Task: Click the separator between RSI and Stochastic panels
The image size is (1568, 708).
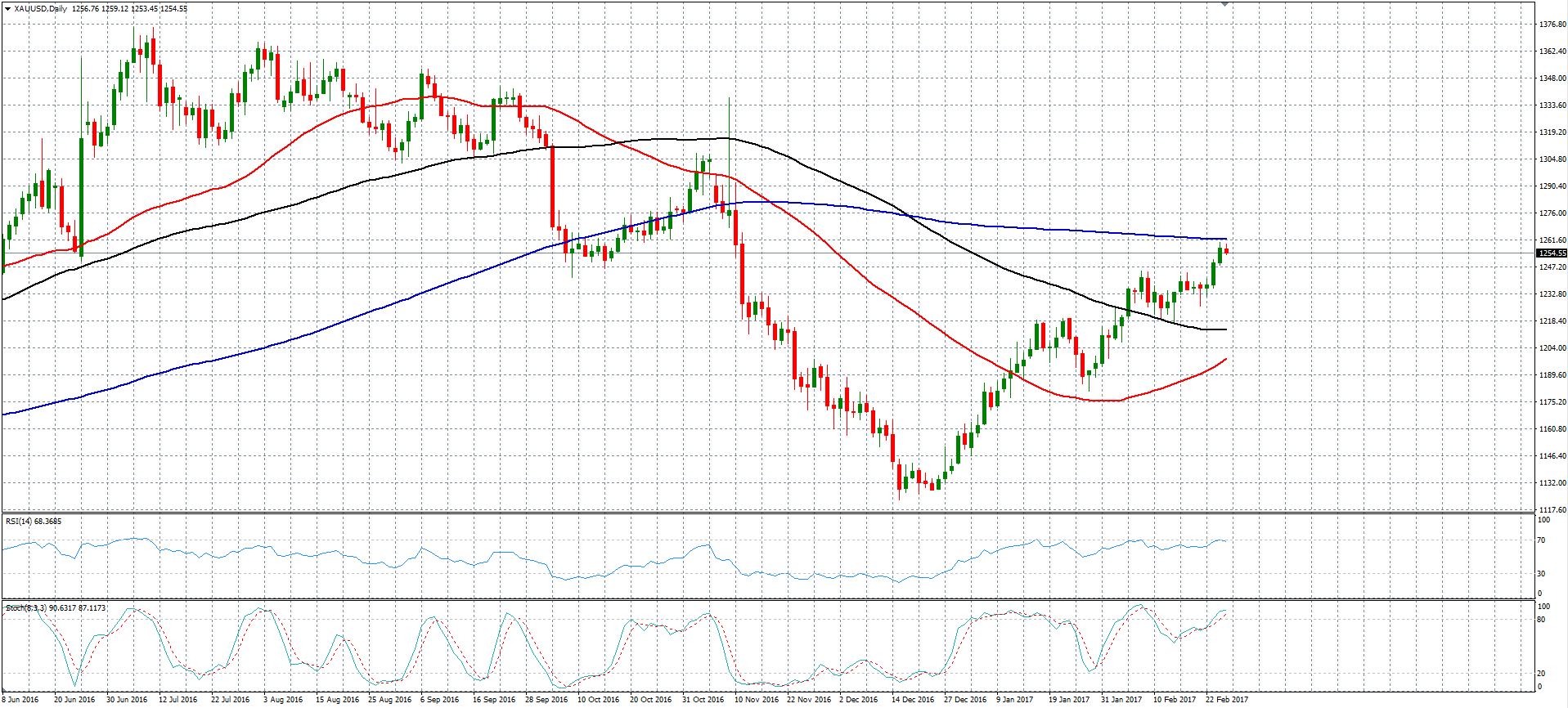Action: pyautogui.click(x=769, y=600)
